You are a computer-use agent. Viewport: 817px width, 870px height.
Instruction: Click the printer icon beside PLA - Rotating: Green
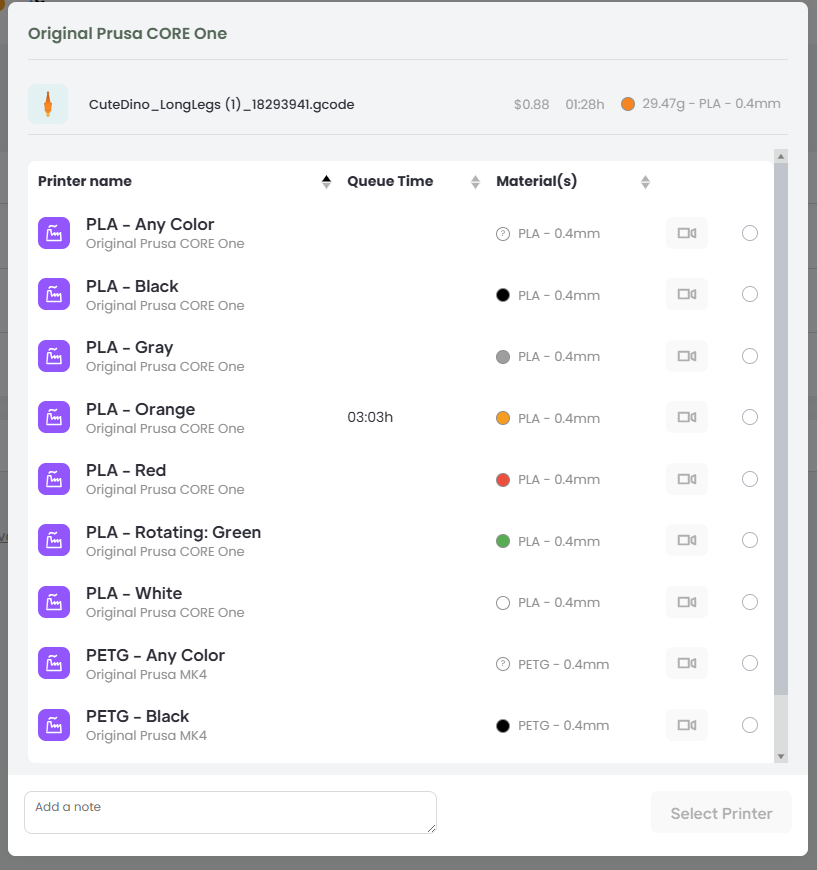click(x=54, y=541)
